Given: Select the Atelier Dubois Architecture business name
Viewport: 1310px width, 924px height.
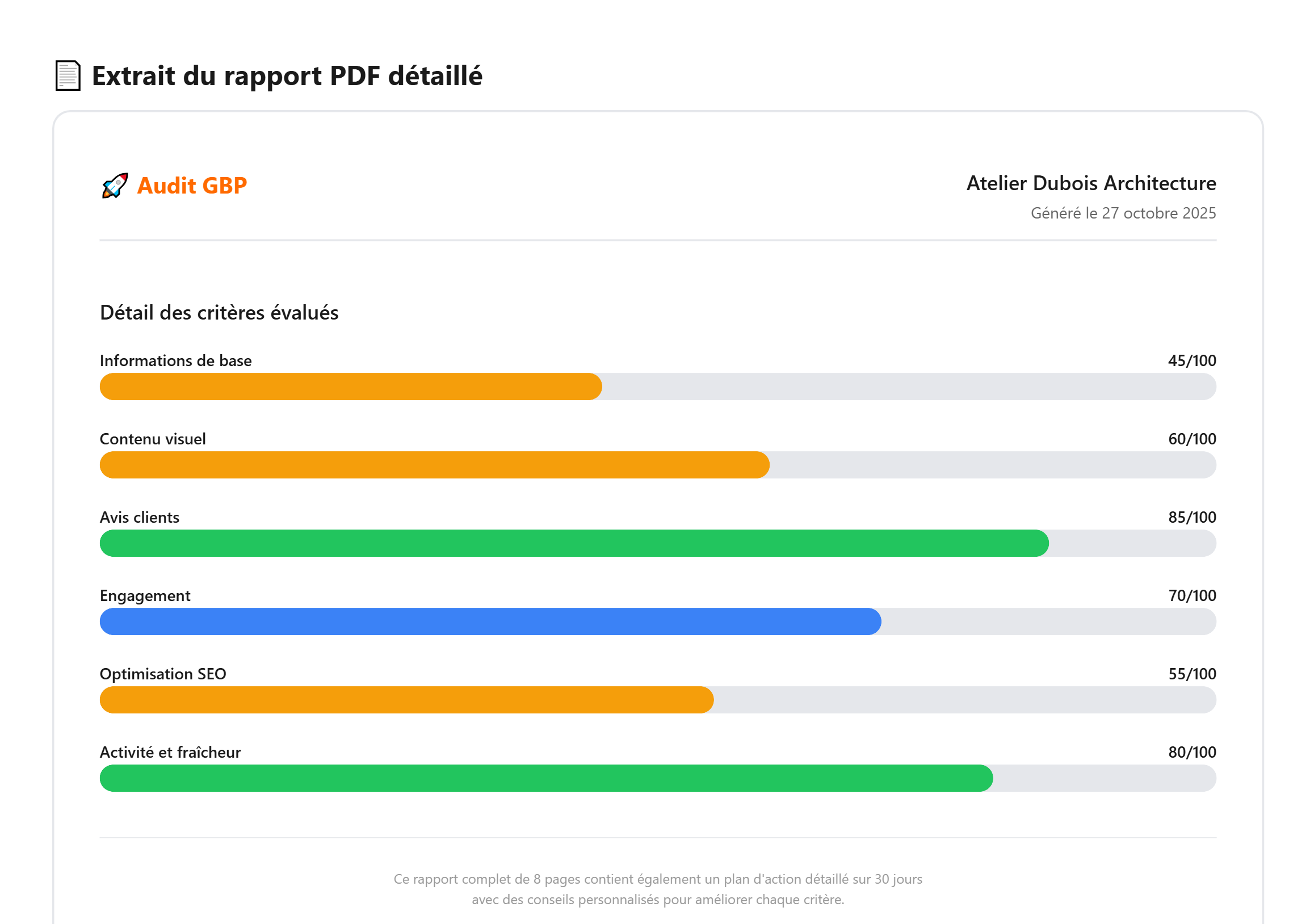Looking at the screenshot, I should pyautogui.click(x=1090, y=183).
